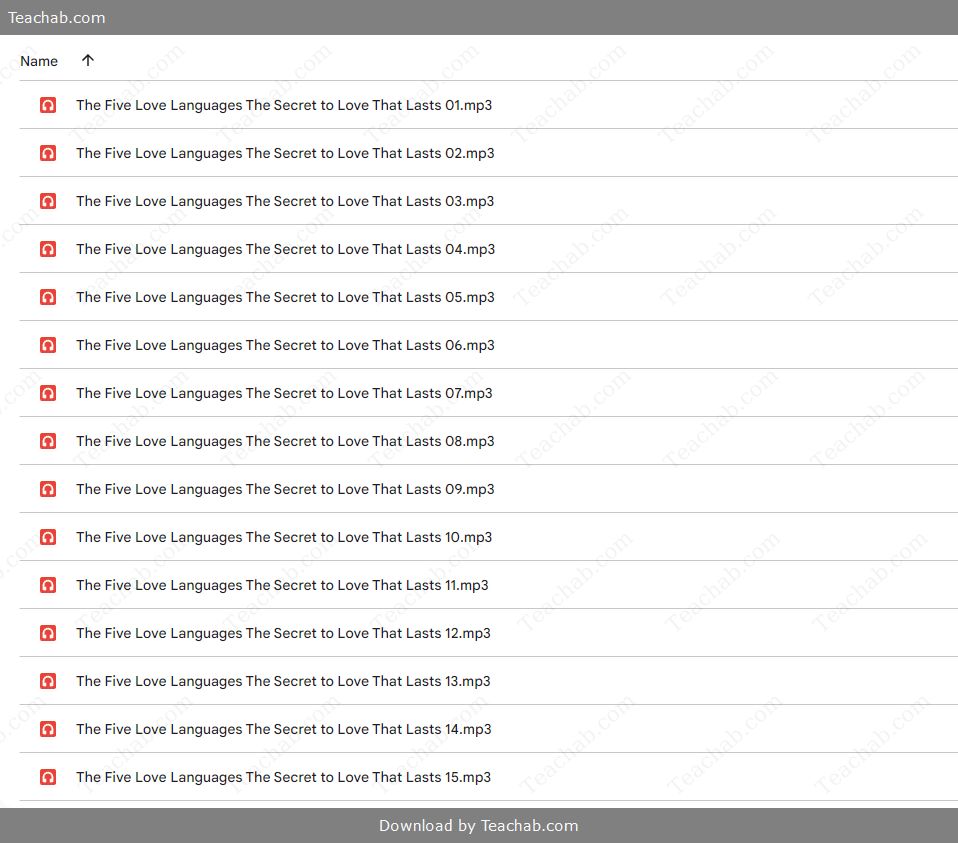Click the audio icon for file 07.mp3
Screen dimensions: 958x843
tap(48, 393)
